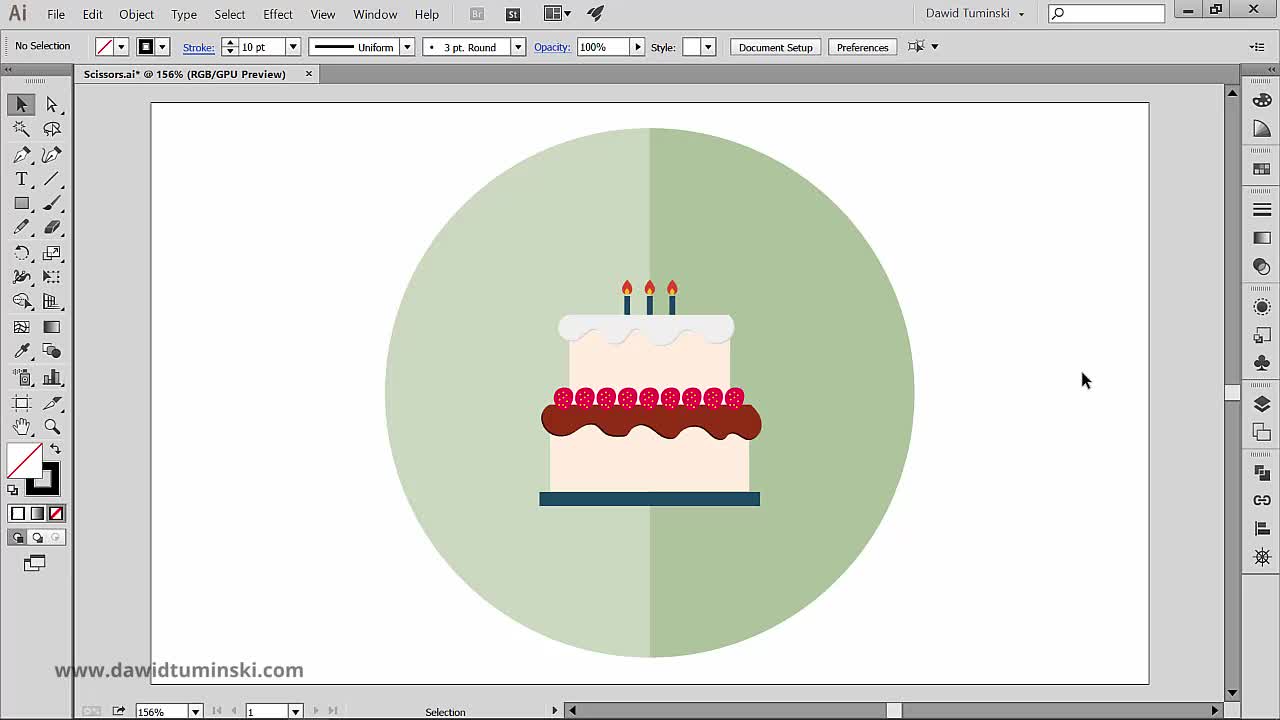Select the Pencil tool
Screen dimensions: 1280x720
click(x=21, y=228)
